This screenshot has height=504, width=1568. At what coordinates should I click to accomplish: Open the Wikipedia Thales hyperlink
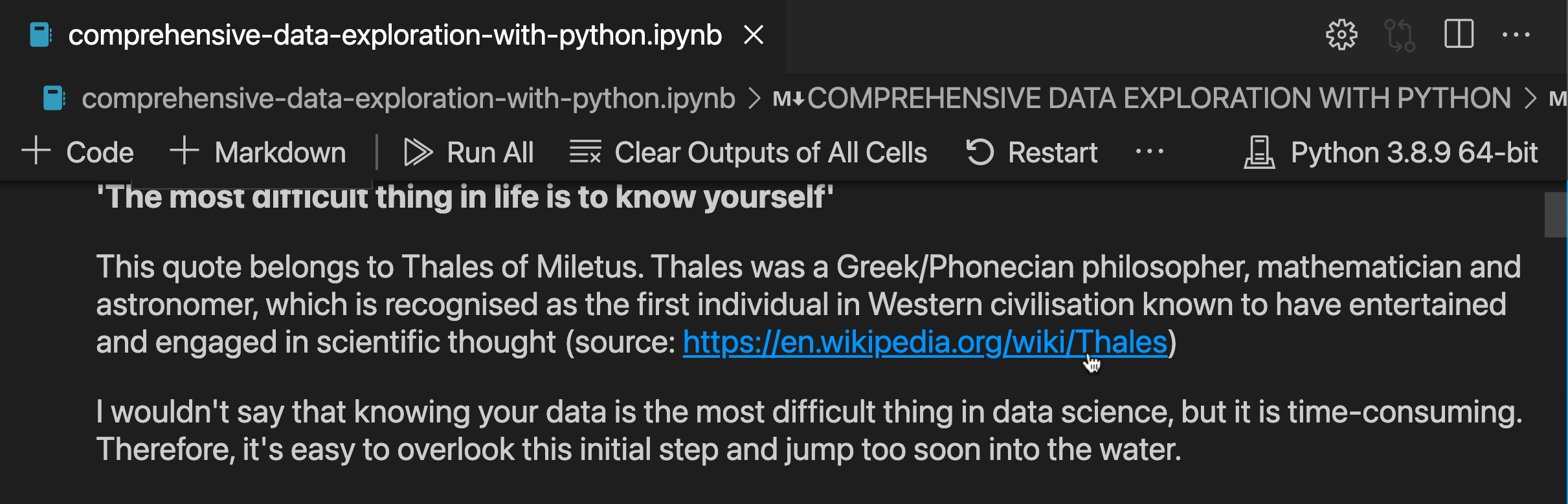click(925, 341)
